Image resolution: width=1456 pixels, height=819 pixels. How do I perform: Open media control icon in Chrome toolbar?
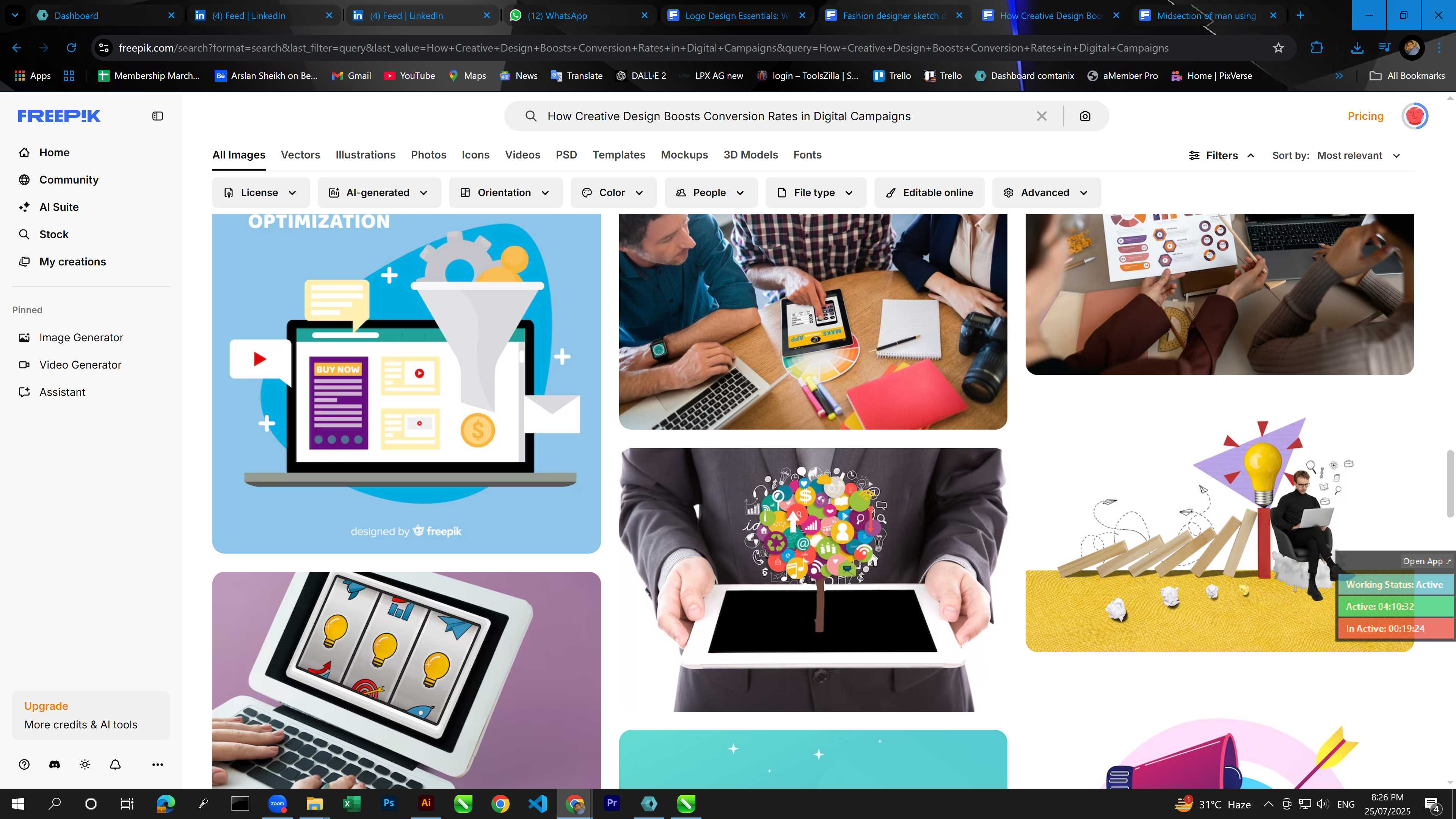coord(1384,48)
